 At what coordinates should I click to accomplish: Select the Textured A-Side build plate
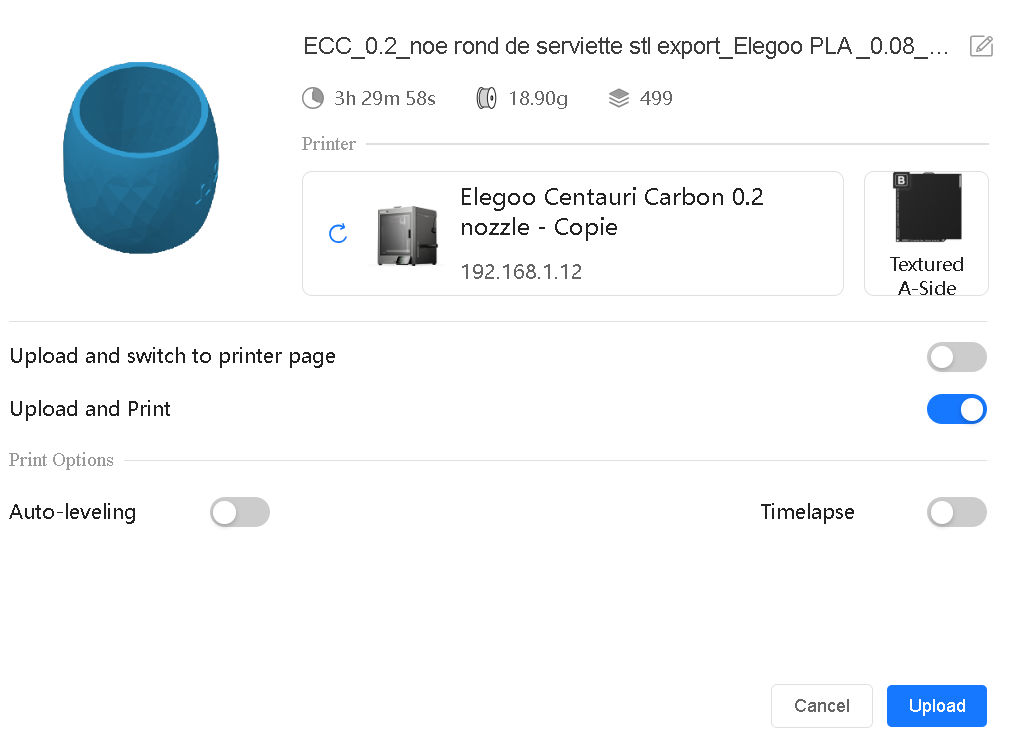[926, 233]
